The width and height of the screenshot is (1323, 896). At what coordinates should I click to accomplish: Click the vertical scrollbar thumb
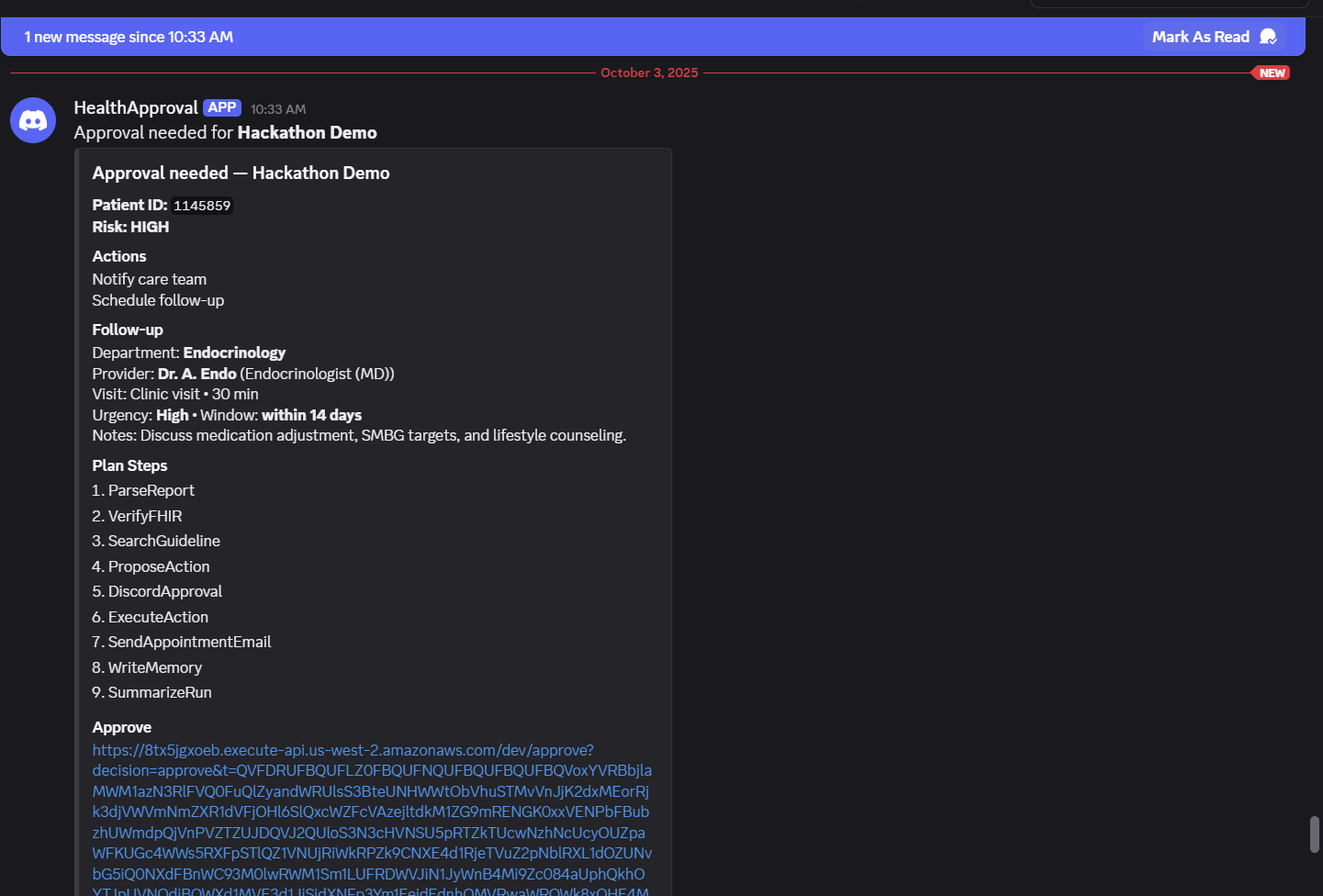click(1315, 834)
